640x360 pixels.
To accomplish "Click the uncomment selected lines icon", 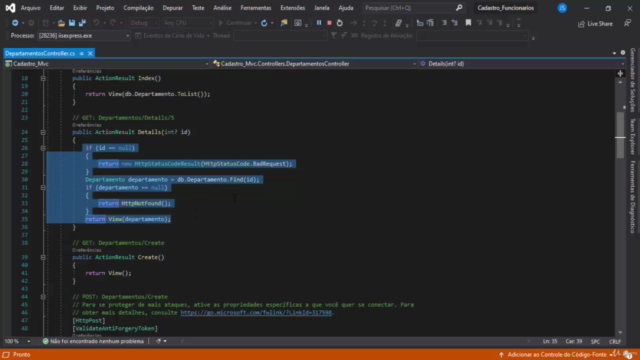I will click(x=455, y=23).
